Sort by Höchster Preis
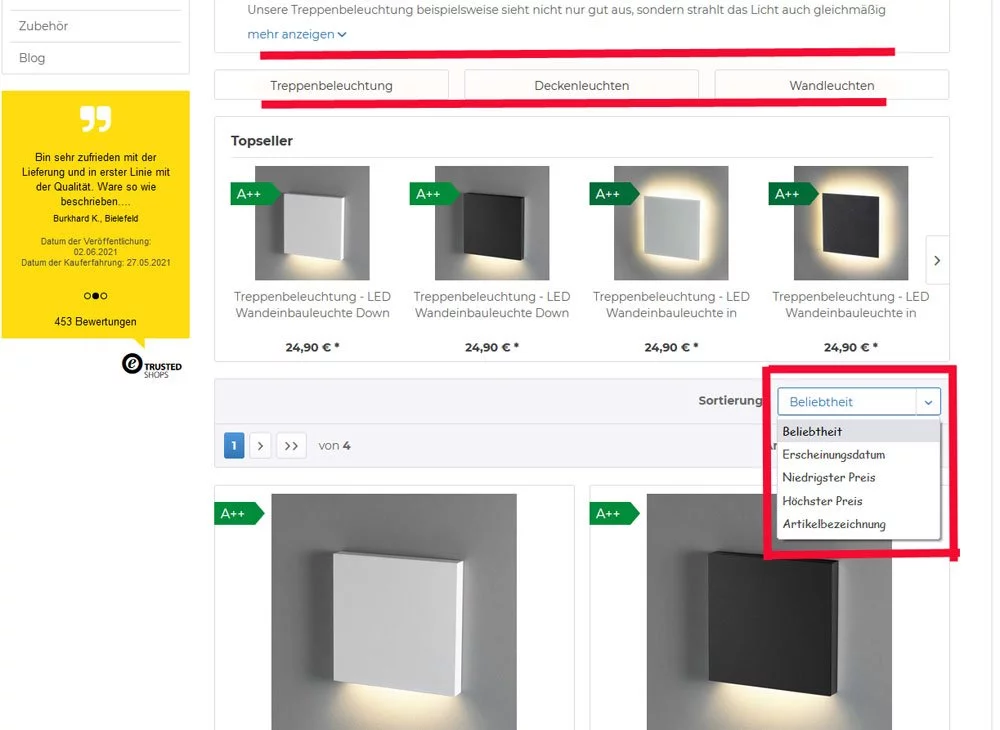The image size is (1000, 730). 858,501
